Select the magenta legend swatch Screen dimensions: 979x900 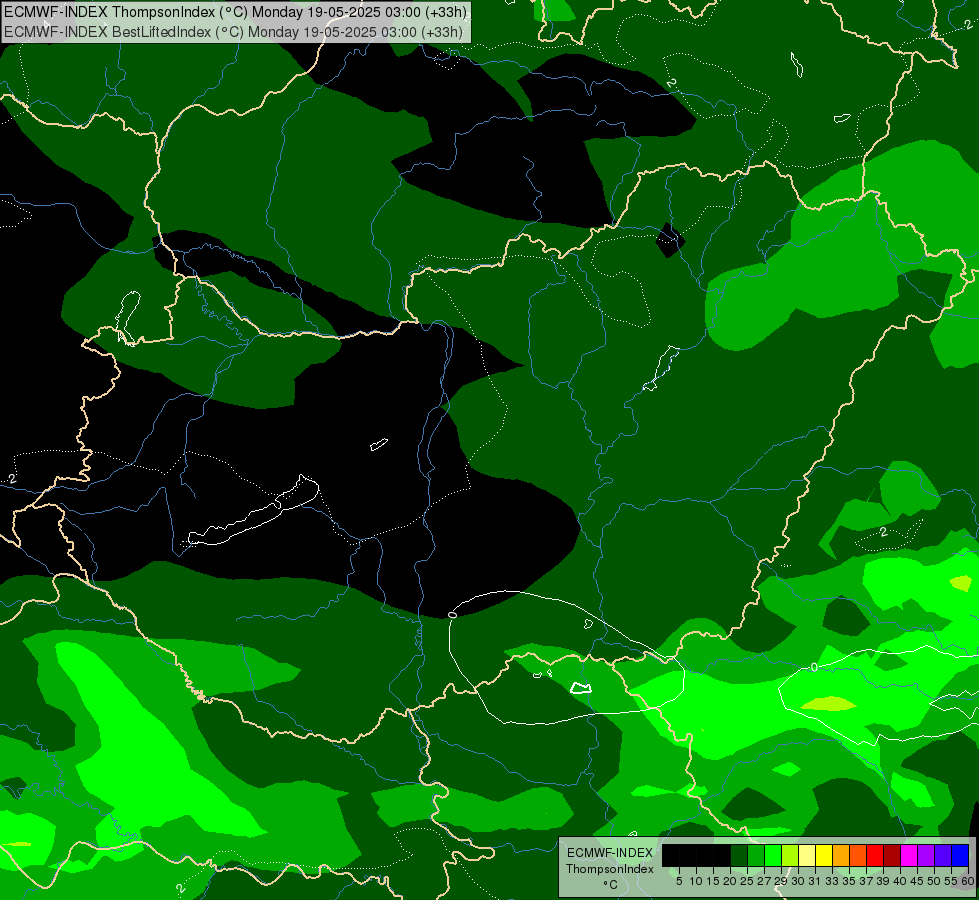(x=909, y=855)
